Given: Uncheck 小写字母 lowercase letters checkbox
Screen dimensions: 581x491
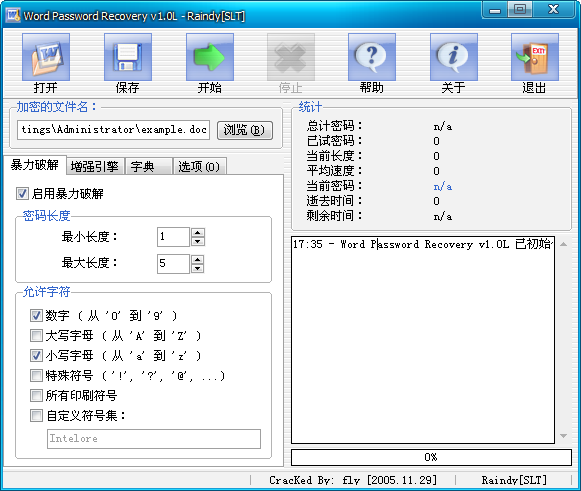Looking at the screenshot, I should point(36,356).
